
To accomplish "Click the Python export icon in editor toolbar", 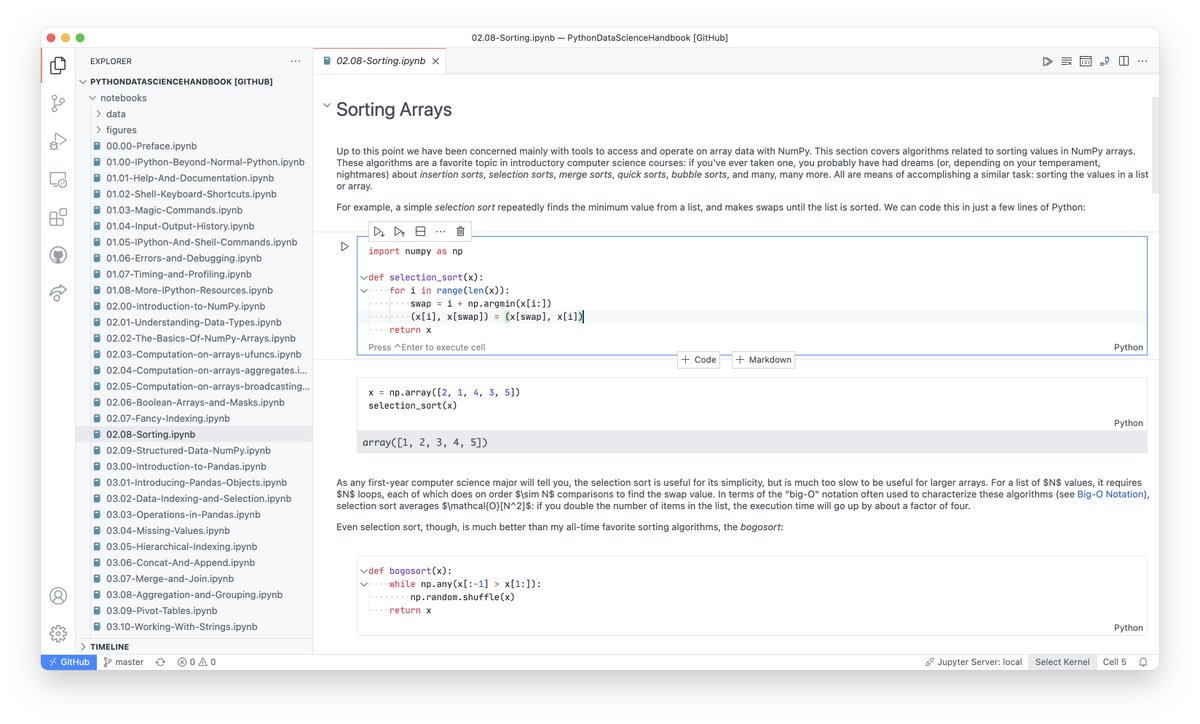I will pos(1105,61).
